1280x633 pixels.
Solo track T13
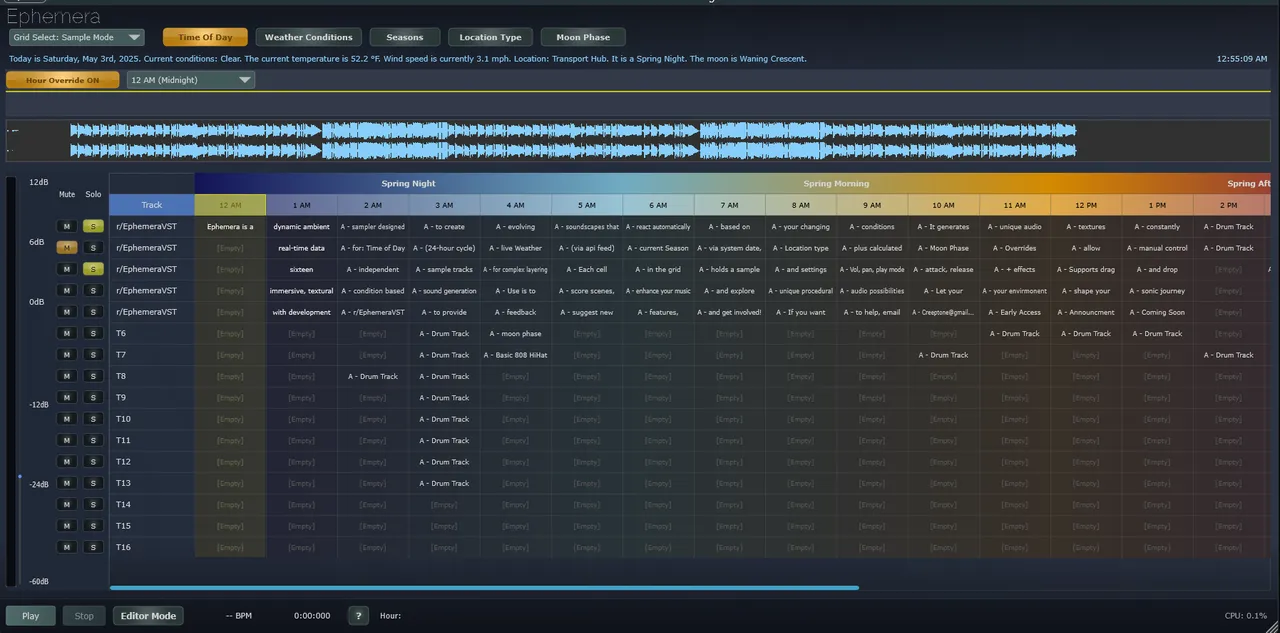tap(93, 483)
